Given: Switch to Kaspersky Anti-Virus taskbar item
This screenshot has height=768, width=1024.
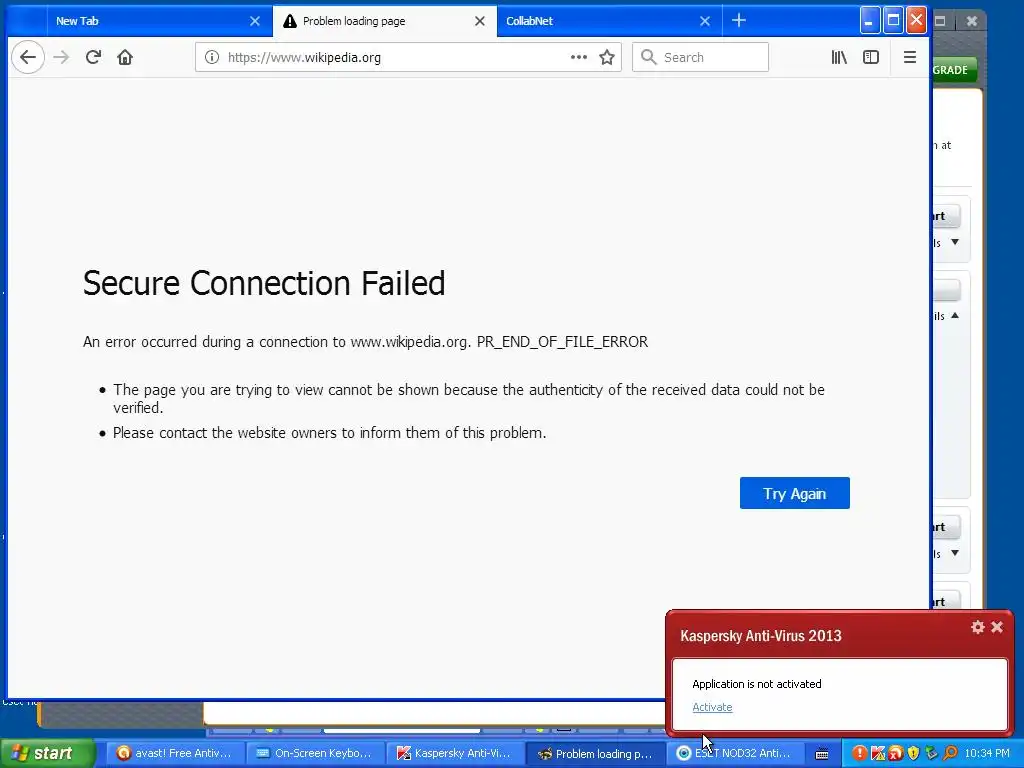Looking at the screenshot, I should tap(455, 753).
